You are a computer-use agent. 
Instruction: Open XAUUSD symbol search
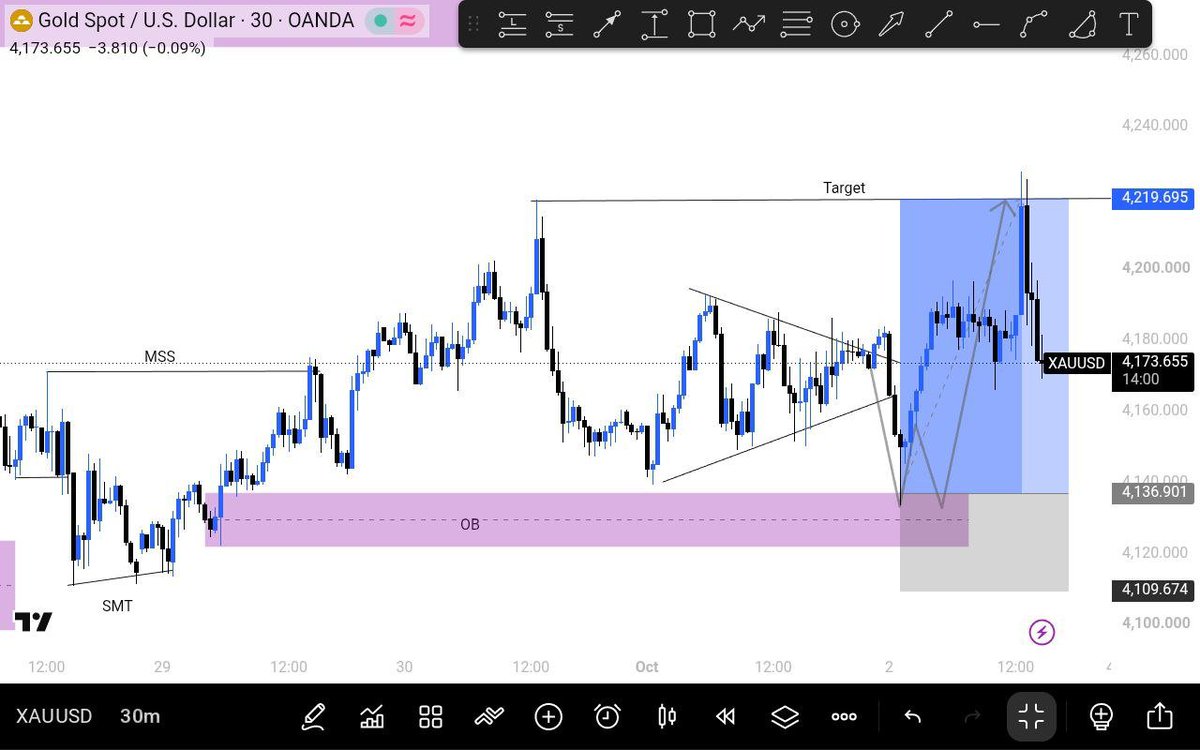pos(54,716)
